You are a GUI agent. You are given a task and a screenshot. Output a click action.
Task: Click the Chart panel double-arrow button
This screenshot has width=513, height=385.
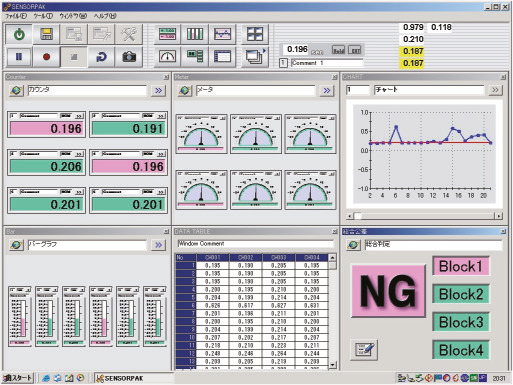pyautogui.click(x=495, y=90)
